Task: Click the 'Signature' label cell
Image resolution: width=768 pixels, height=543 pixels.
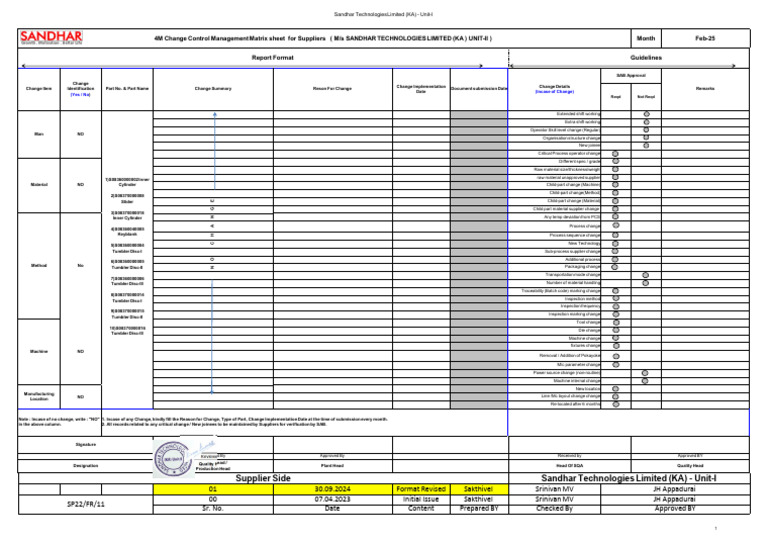Action: (x=86, y=445)
